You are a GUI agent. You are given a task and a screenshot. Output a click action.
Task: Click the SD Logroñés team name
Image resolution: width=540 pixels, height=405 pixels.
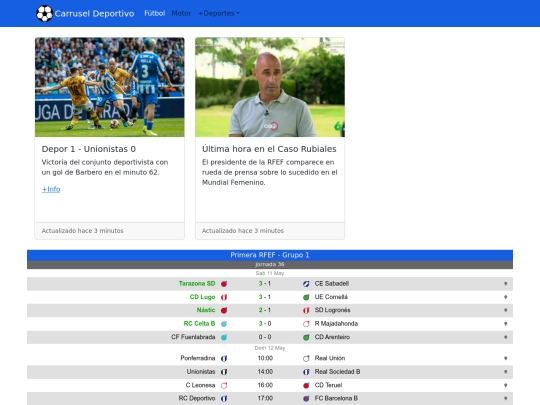[332, 310]
